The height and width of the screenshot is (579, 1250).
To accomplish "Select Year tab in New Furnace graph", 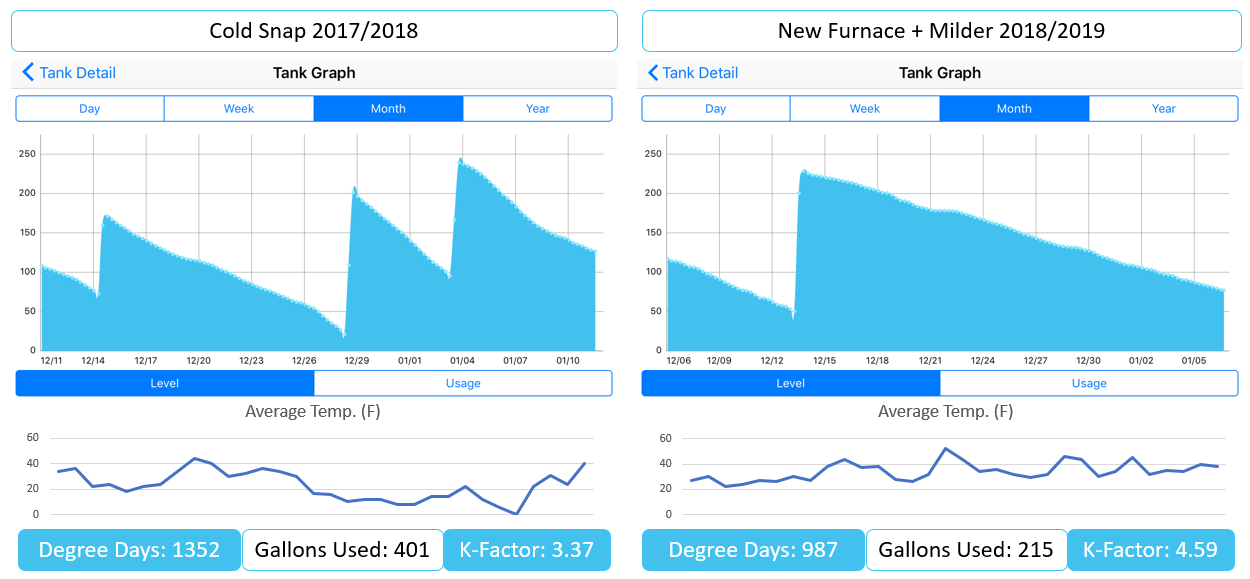I will pyautogui.click(x=1163, y=109).
